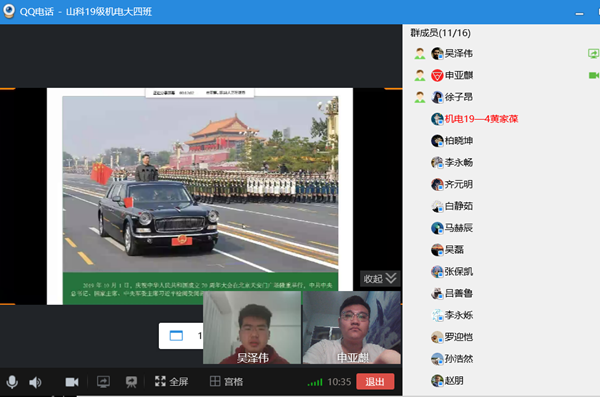Select member 徐子昂 in the list
Image resolution: width=600 pixels, height=397 pixels.
[452, 97]
